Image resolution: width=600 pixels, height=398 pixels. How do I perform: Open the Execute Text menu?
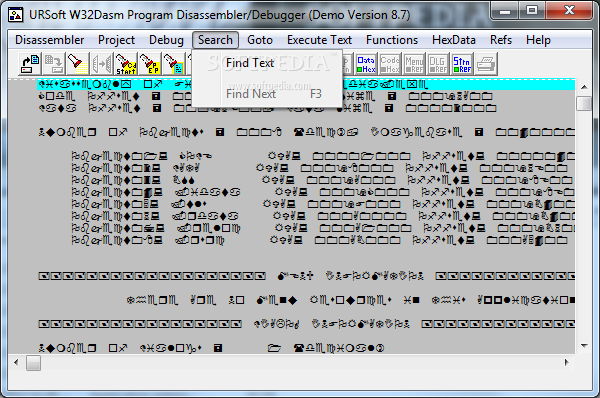tap(319, 40)
